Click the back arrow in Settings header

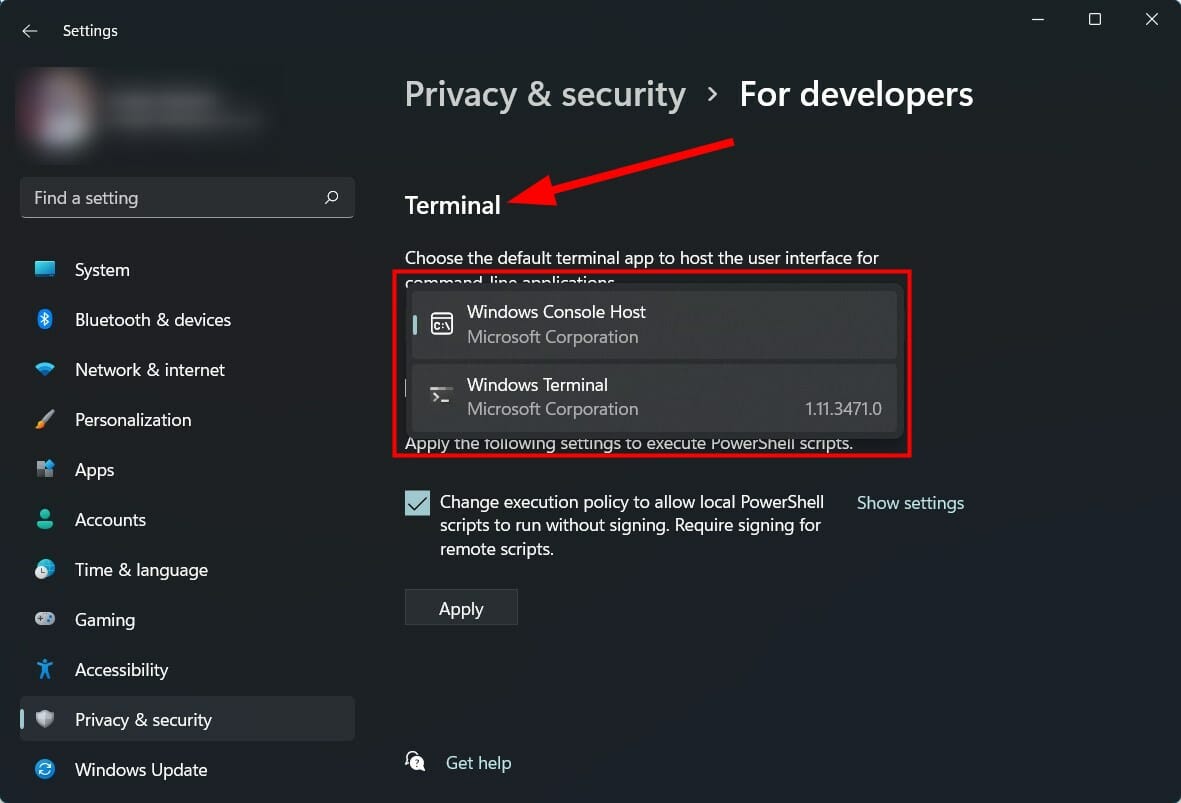pos(30,31)
